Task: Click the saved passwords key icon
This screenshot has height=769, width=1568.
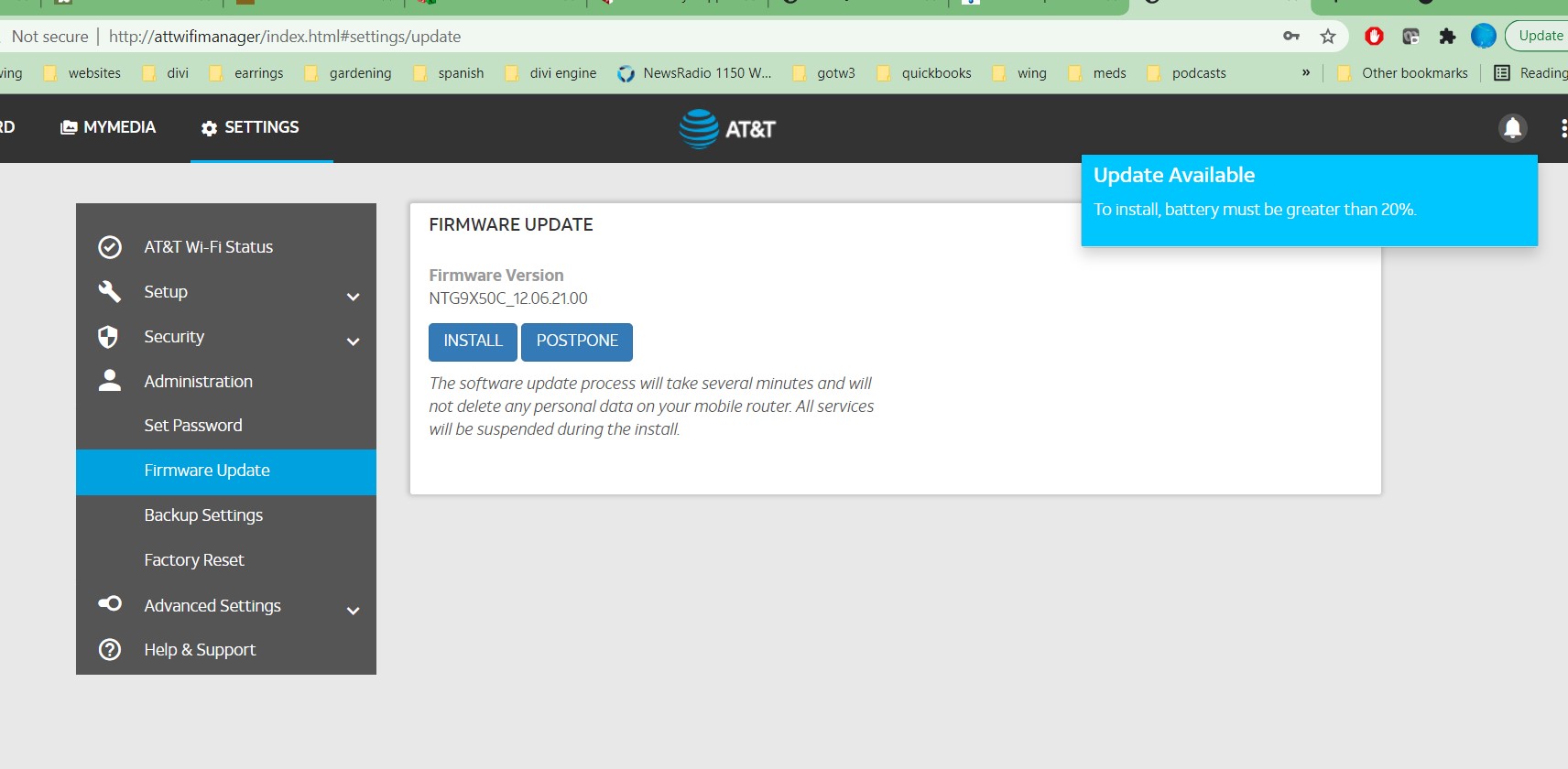Action: 1291,36
